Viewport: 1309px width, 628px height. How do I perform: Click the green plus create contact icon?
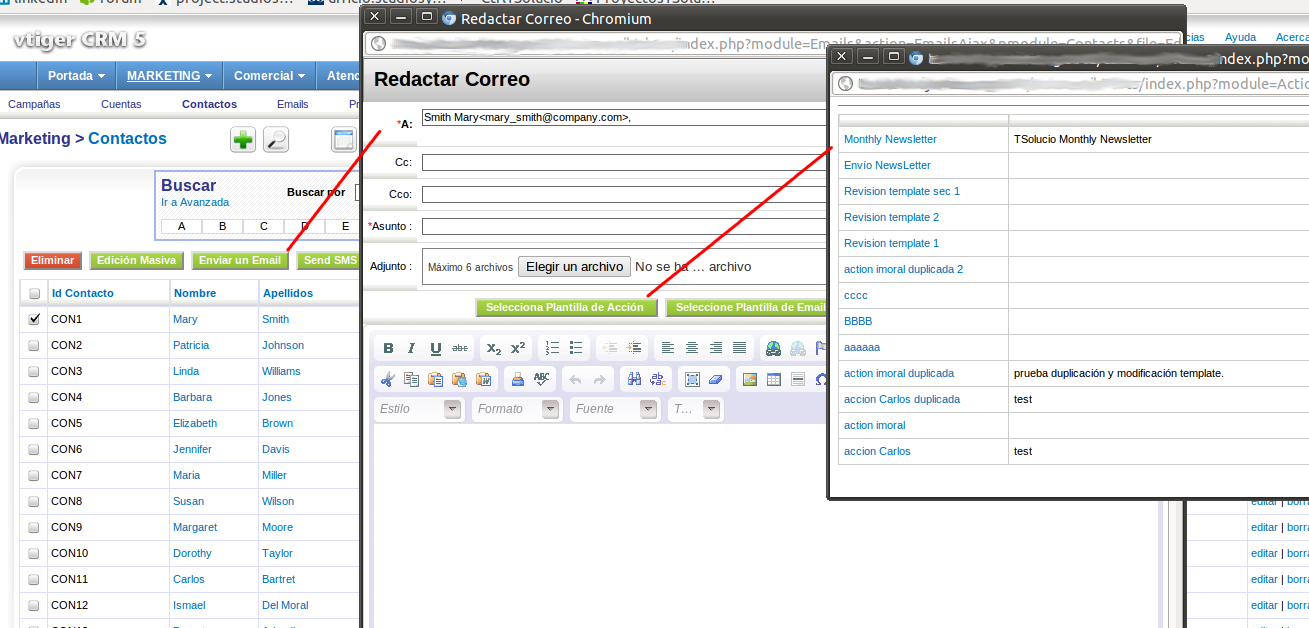[x=243, y=140]
